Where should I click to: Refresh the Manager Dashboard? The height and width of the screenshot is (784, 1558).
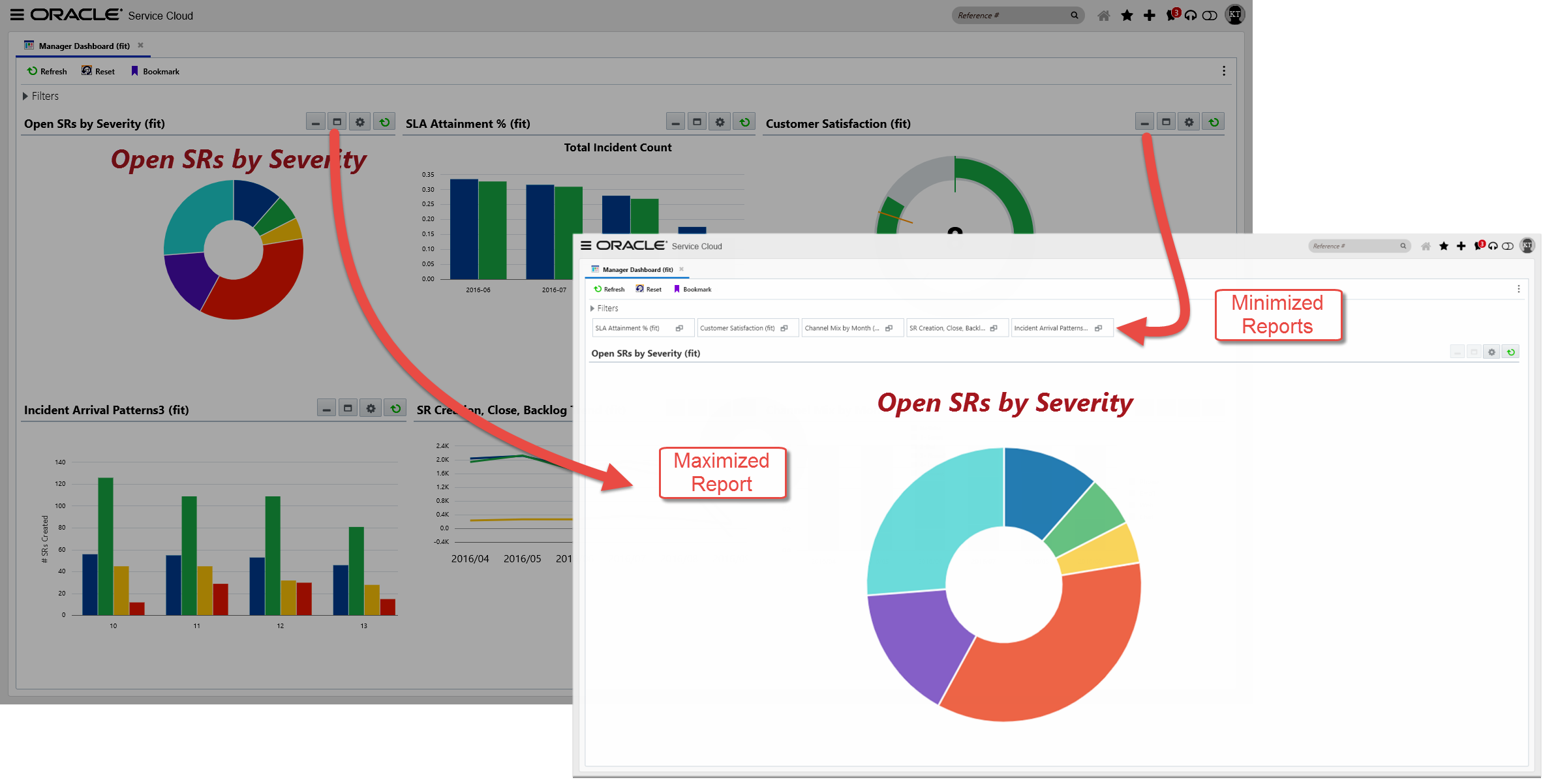coord(46,71)
